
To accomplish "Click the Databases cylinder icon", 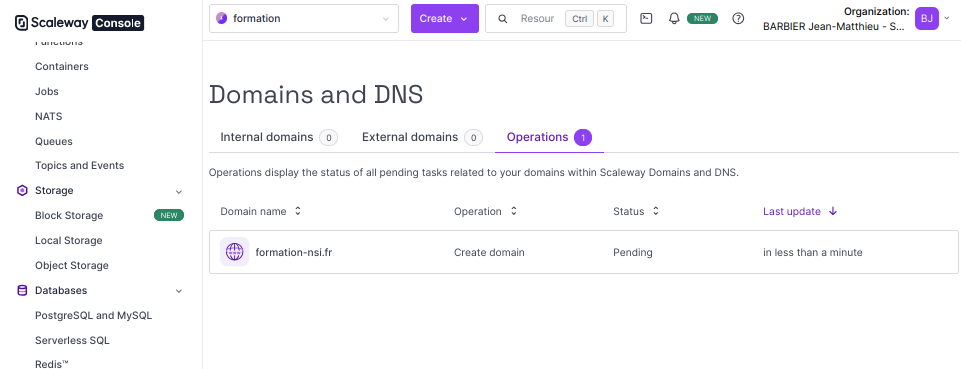I will (x=22, y=291).
